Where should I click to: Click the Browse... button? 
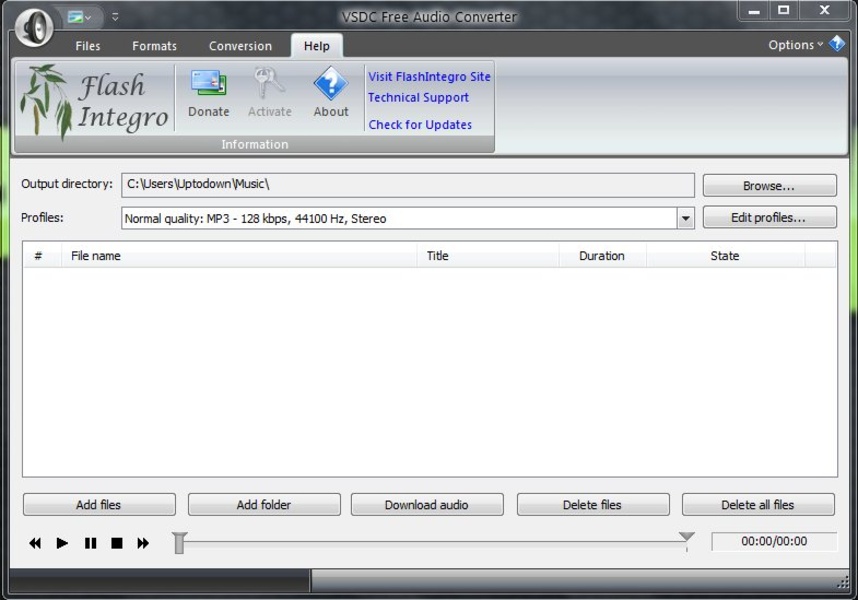769,186
